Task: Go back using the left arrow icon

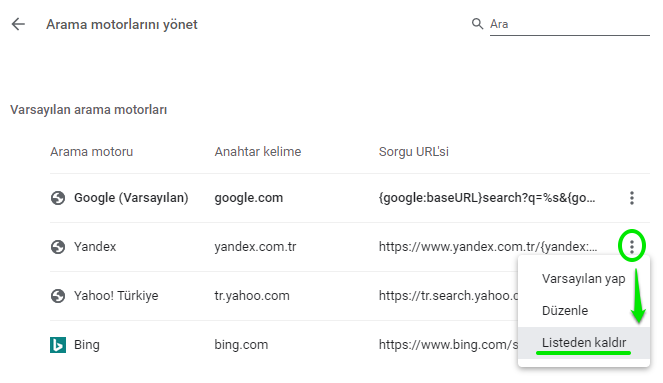Action: [x=18, y=24]
